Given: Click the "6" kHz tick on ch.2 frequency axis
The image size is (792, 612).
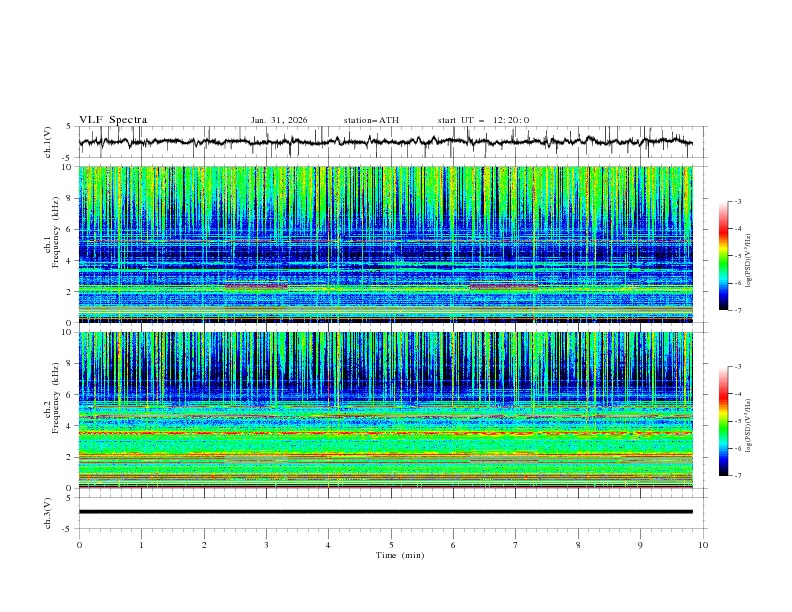Looking at the screenshot, I should (x=70, y=394).
